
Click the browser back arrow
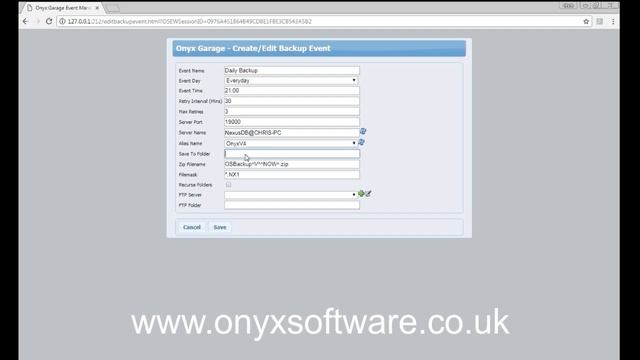(26, 21)
